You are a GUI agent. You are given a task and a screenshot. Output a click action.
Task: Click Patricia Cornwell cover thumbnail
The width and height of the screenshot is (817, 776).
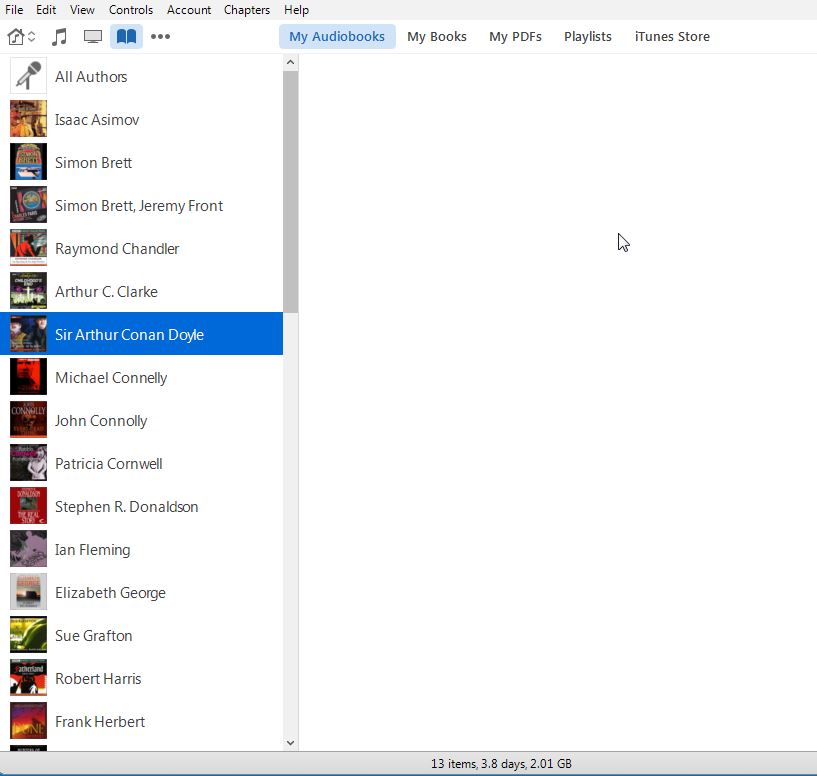coord(28,463)
